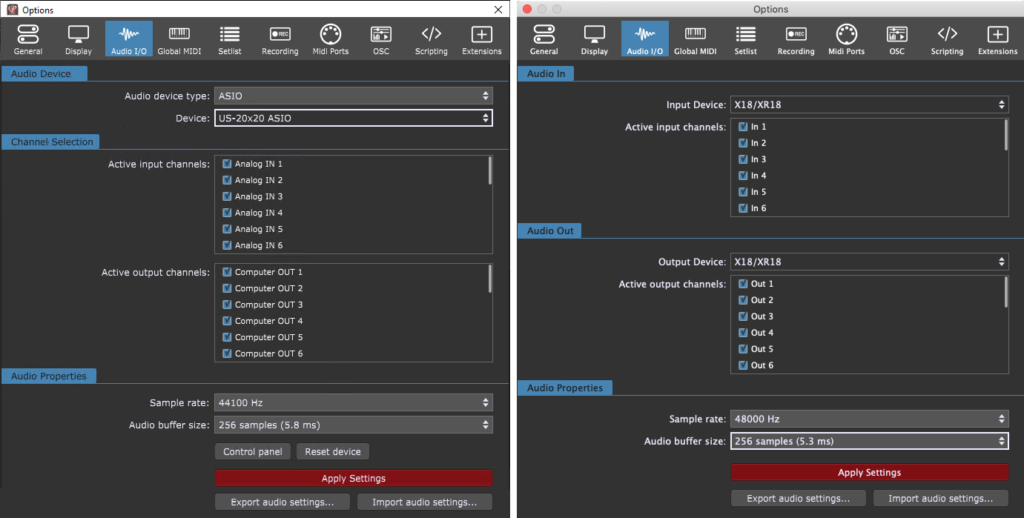
Task: Open the Output Device X18/XR18 dropdown
Action: tap(869, 262)
